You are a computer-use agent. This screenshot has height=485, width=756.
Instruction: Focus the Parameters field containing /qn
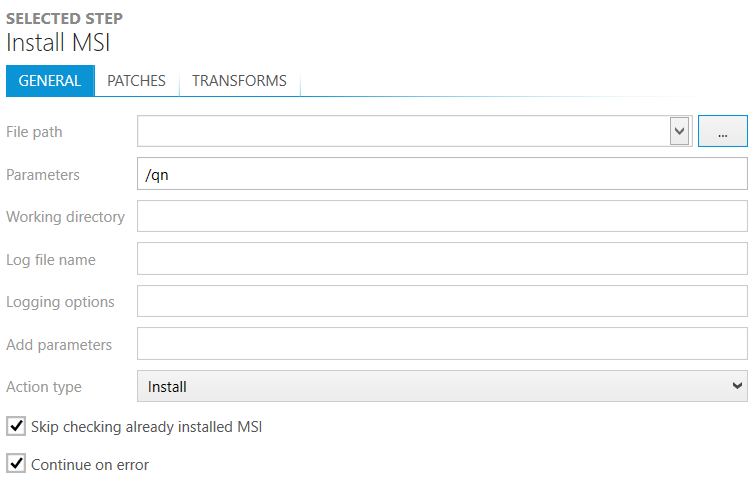point(442,174)
